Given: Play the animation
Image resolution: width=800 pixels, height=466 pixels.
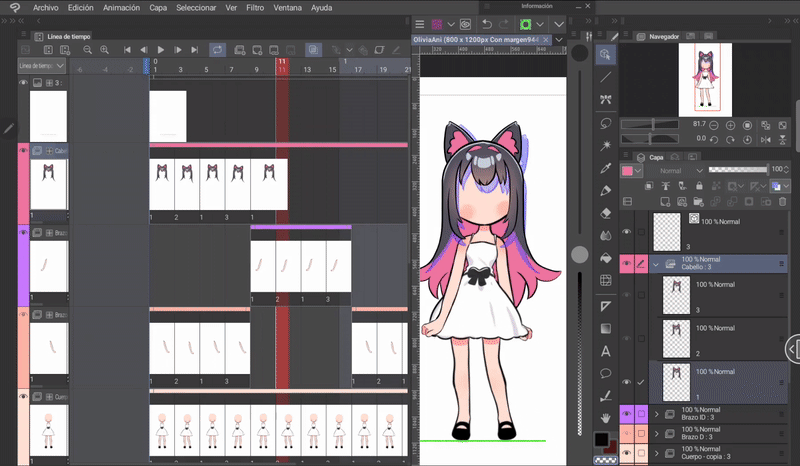Looking at the screenshot, I should click(161, 50).
